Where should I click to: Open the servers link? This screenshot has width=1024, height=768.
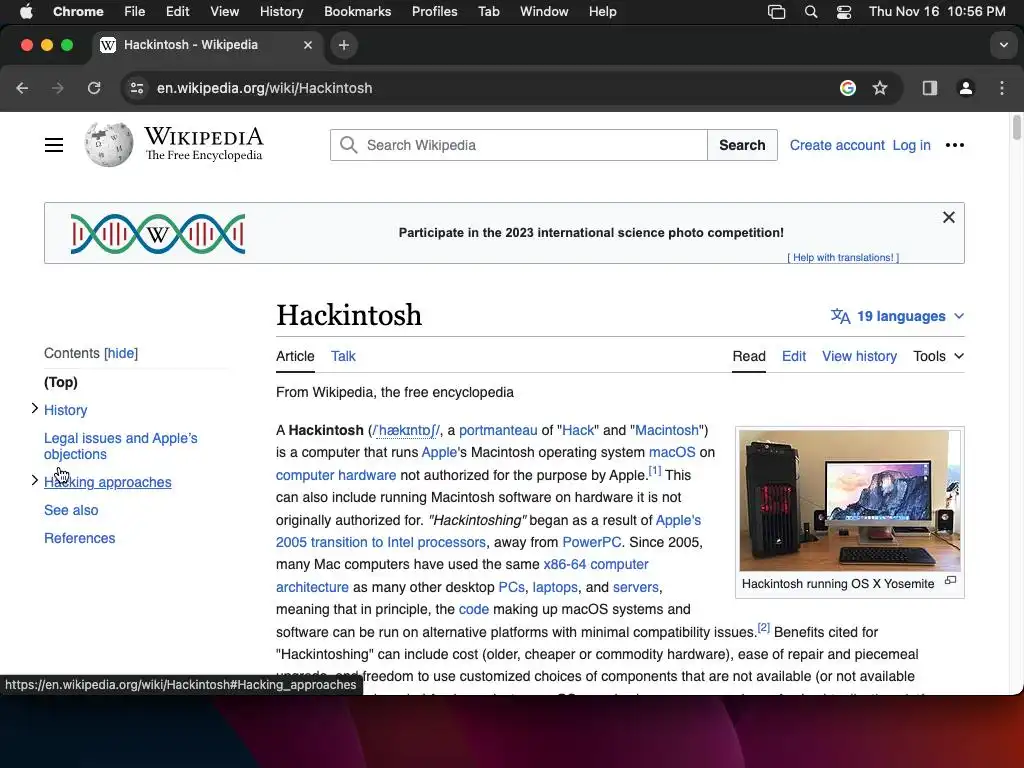coord(635,587)
